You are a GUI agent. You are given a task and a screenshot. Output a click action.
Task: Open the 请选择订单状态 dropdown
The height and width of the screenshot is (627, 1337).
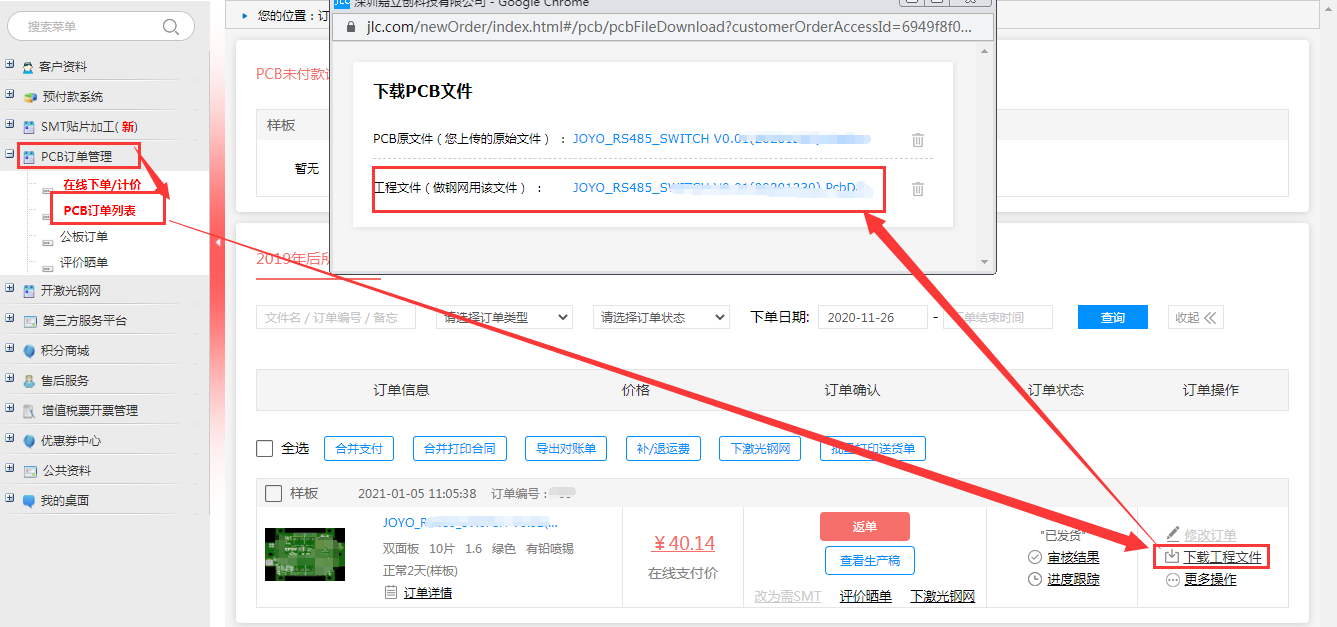(661, 317)
